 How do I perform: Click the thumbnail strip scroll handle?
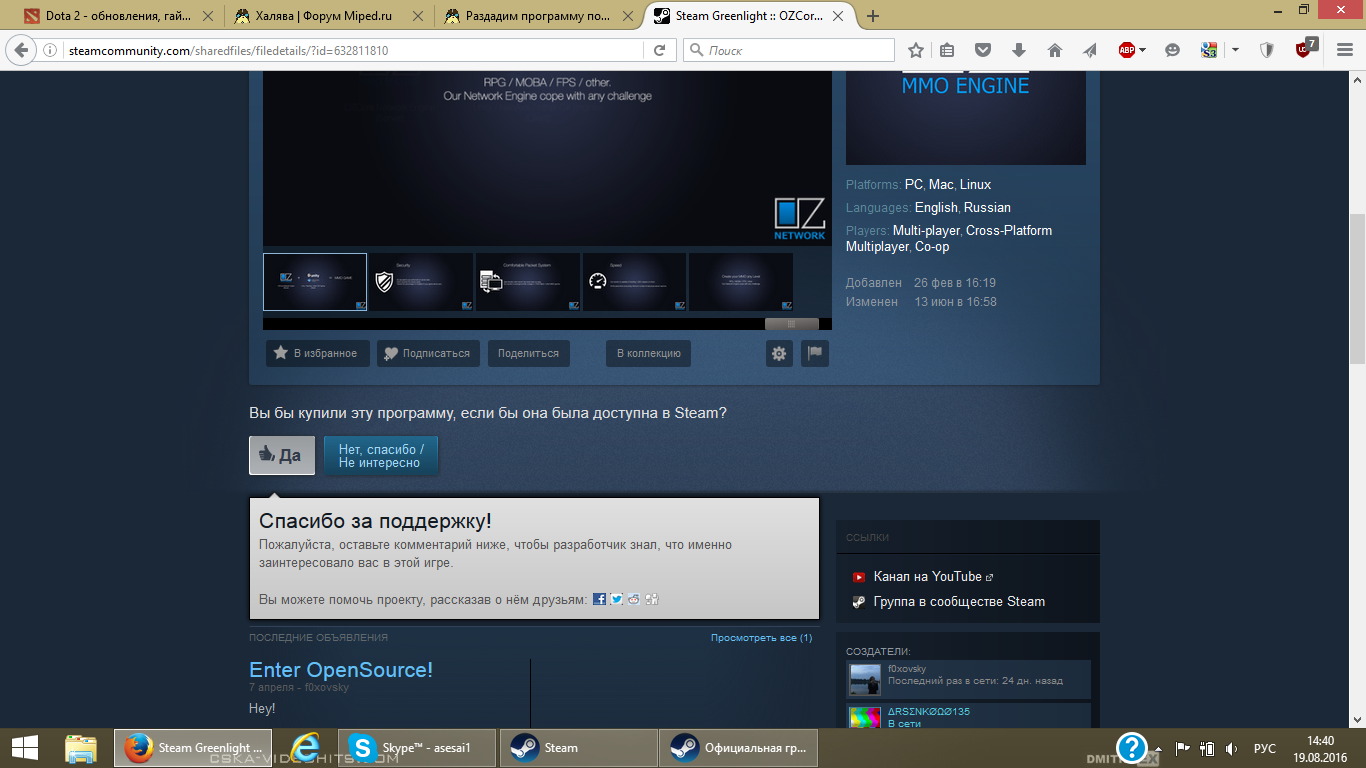[792, 324]
